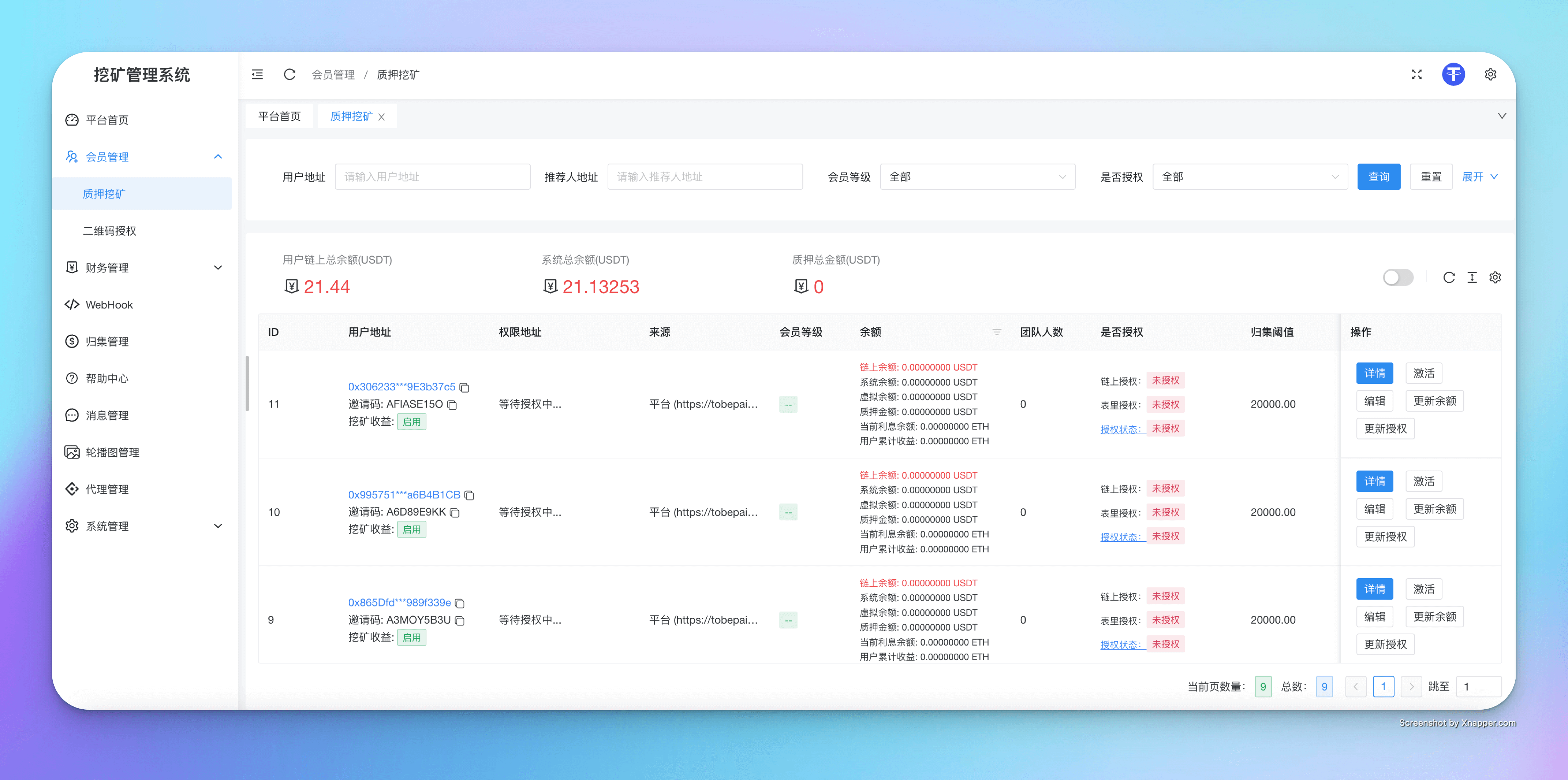
Task: Enter fullscreen with the expand icon
Action: click(1416, 74)
